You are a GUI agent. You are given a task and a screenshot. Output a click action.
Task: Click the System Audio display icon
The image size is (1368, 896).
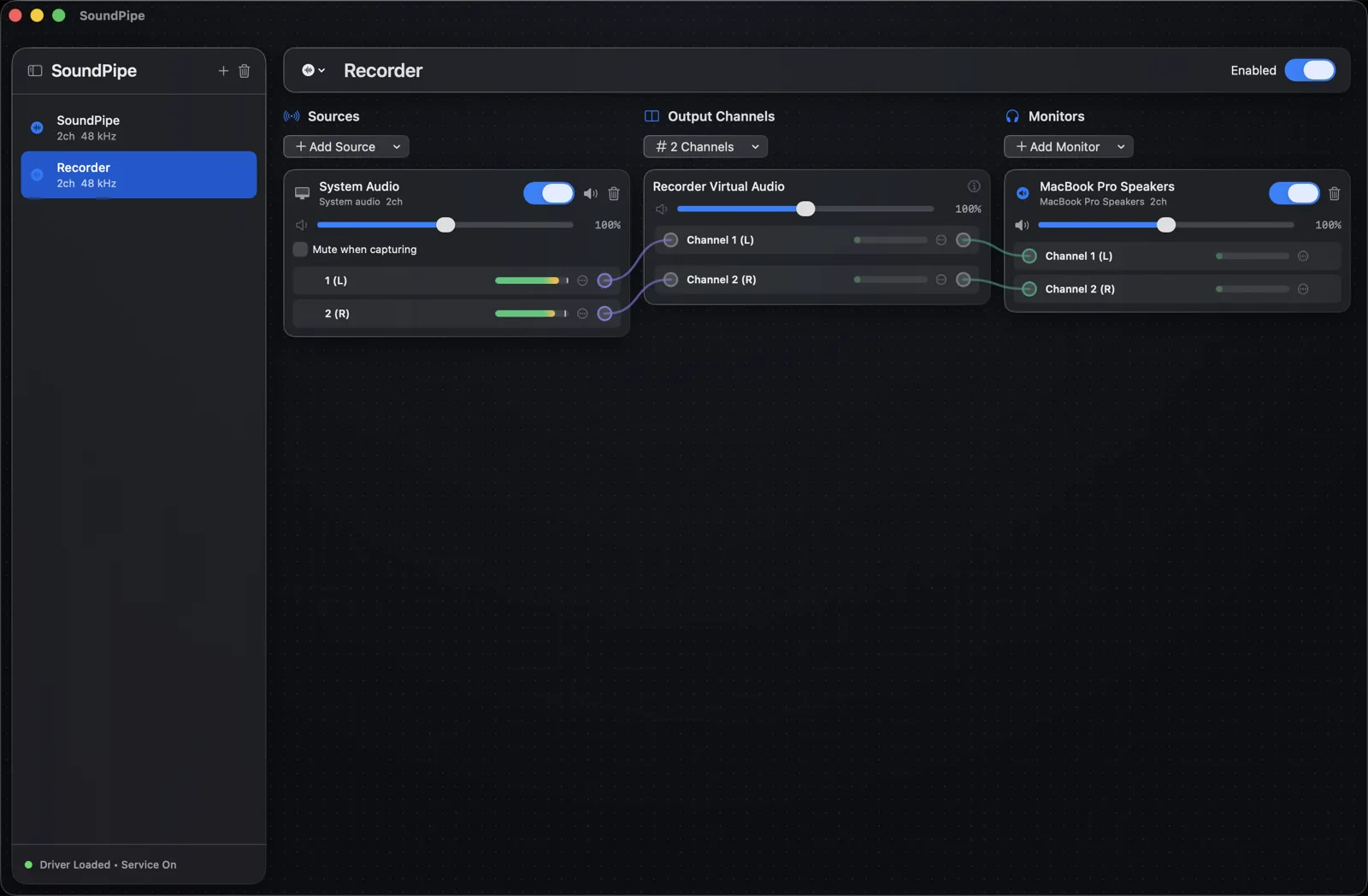pos(302,193)
